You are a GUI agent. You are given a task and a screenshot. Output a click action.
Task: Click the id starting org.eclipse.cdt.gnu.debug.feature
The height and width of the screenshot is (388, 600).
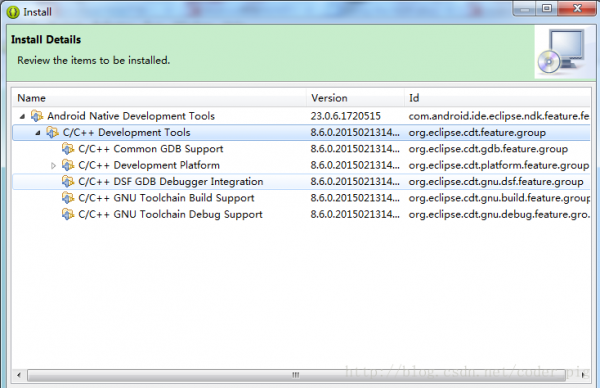(499, 214)
